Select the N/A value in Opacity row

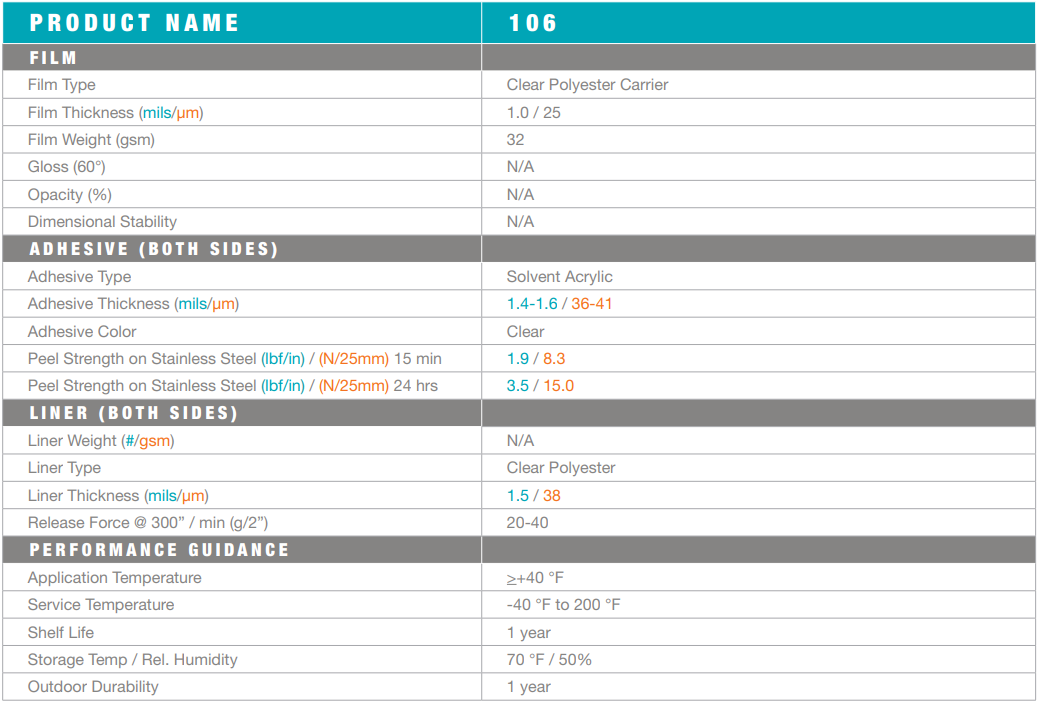[x=520, y=195]
